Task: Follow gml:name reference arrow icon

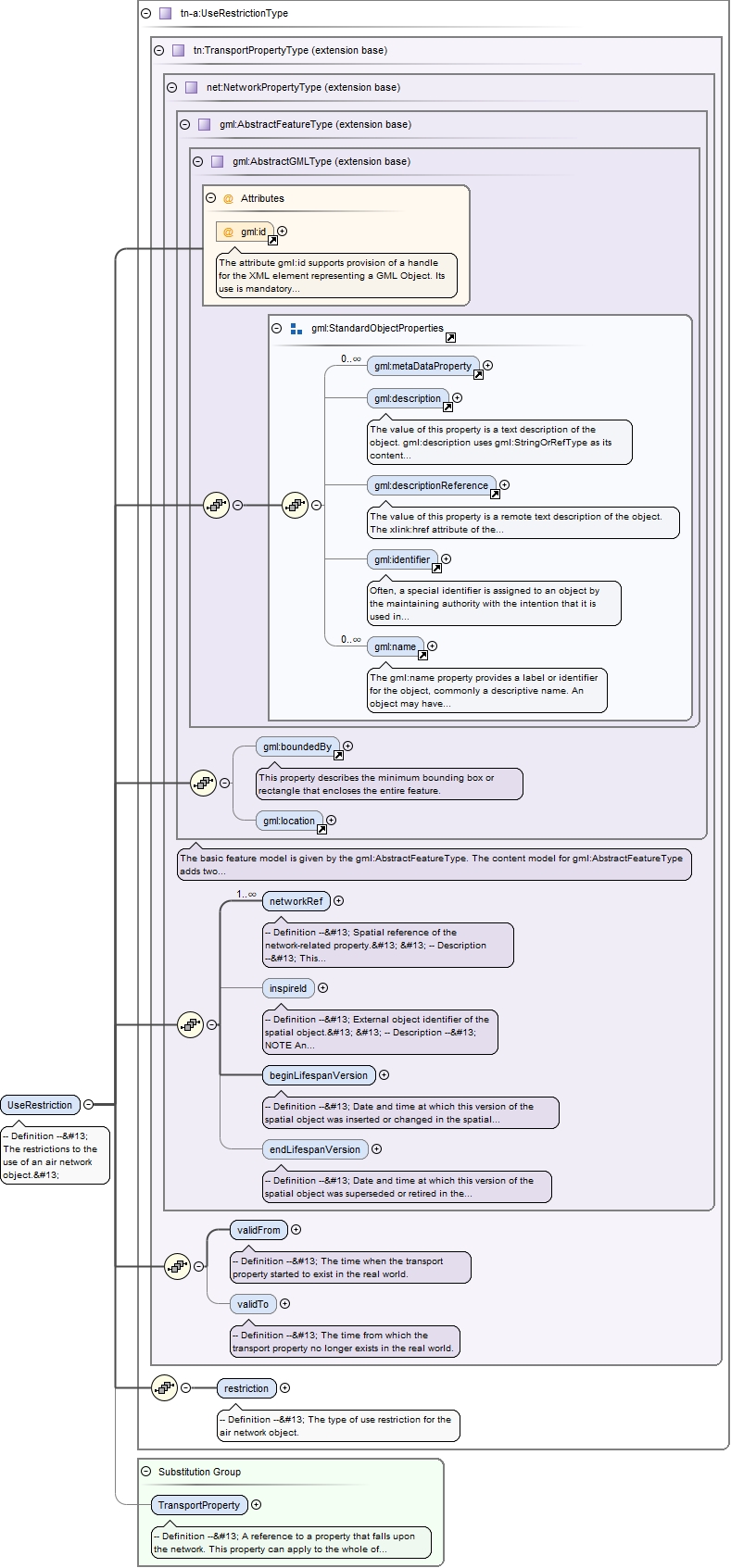Action: 422,656
